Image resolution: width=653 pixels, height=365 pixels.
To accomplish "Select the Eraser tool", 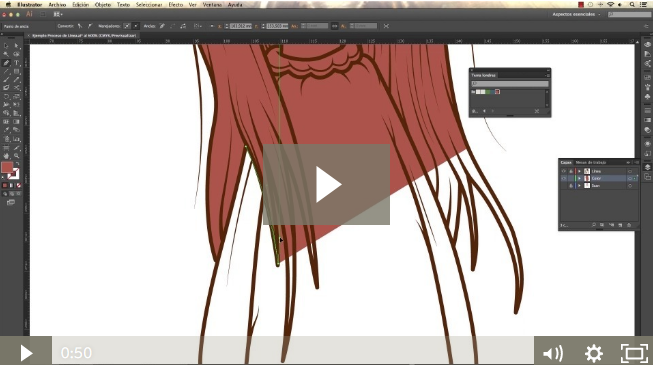I will coord(6,88).
